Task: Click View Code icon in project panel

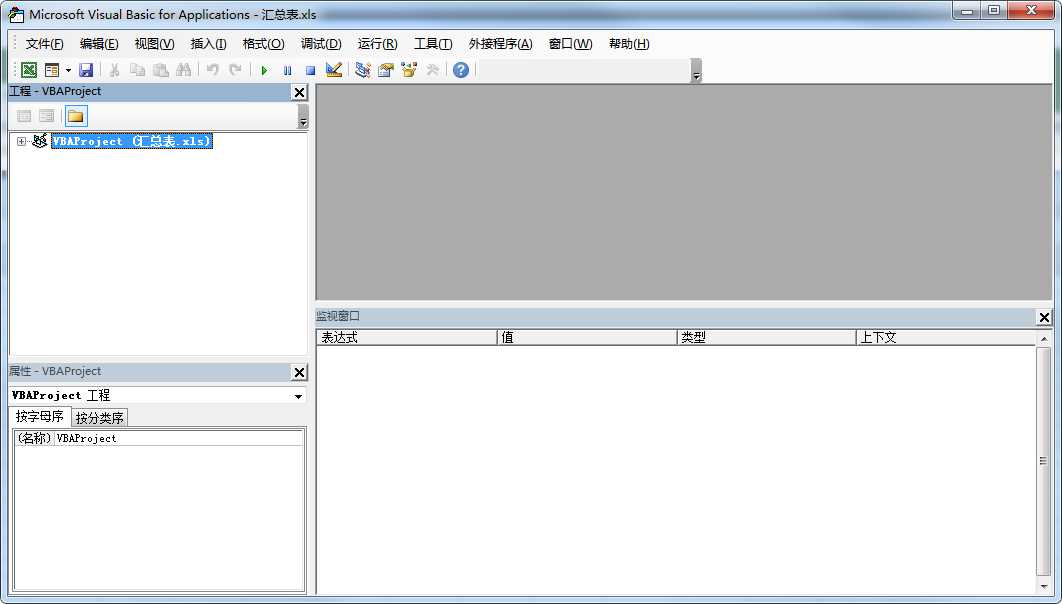Action: pyautogui.click(x=24, y=116)
